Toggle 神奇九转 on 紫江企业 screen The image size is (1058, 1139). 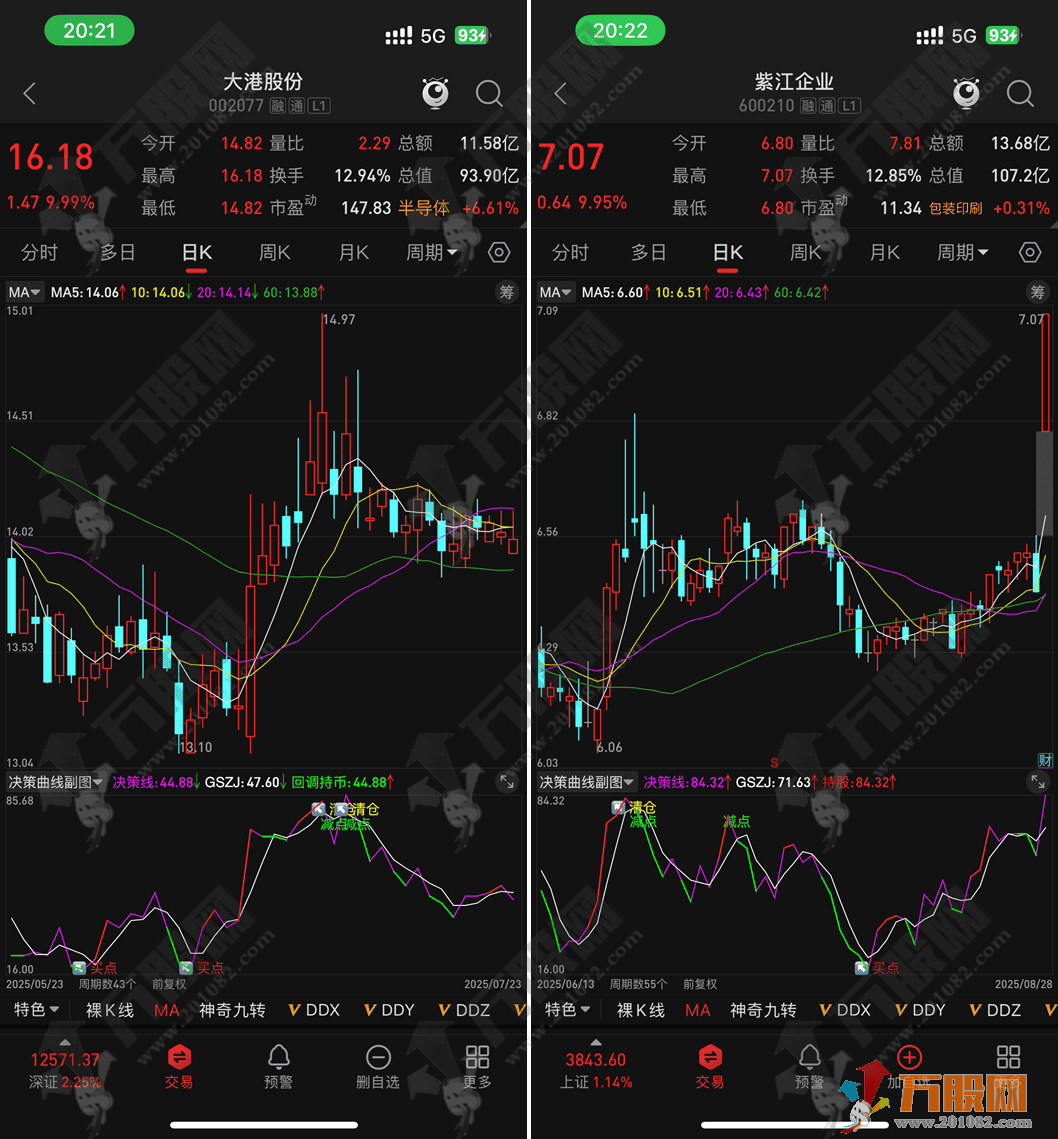click(x=764, y=1010)
